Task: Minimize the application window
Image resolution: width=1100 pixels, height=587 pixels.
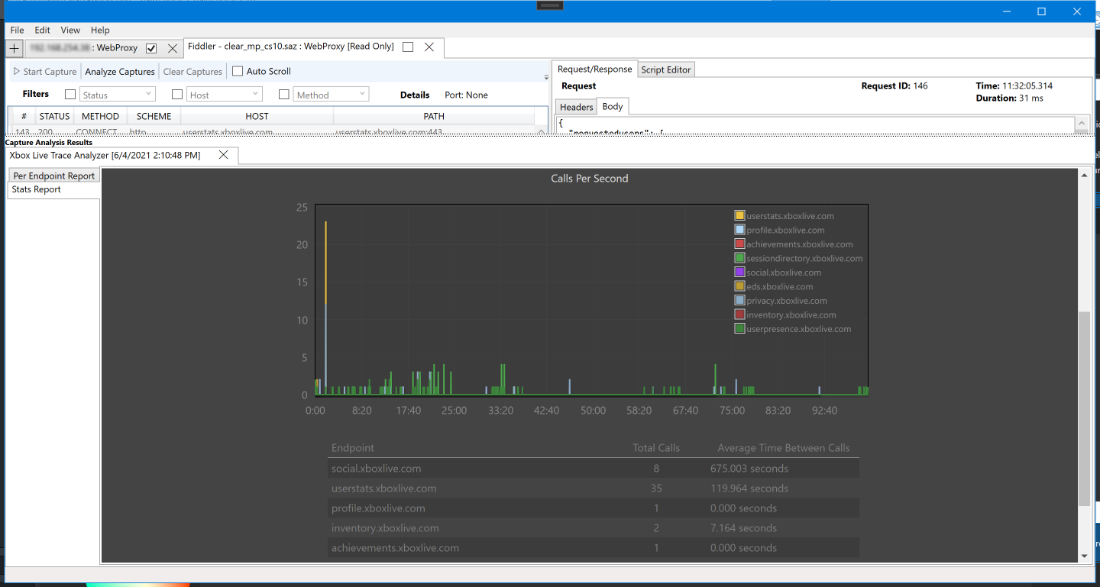Action: coord(1007,11)
